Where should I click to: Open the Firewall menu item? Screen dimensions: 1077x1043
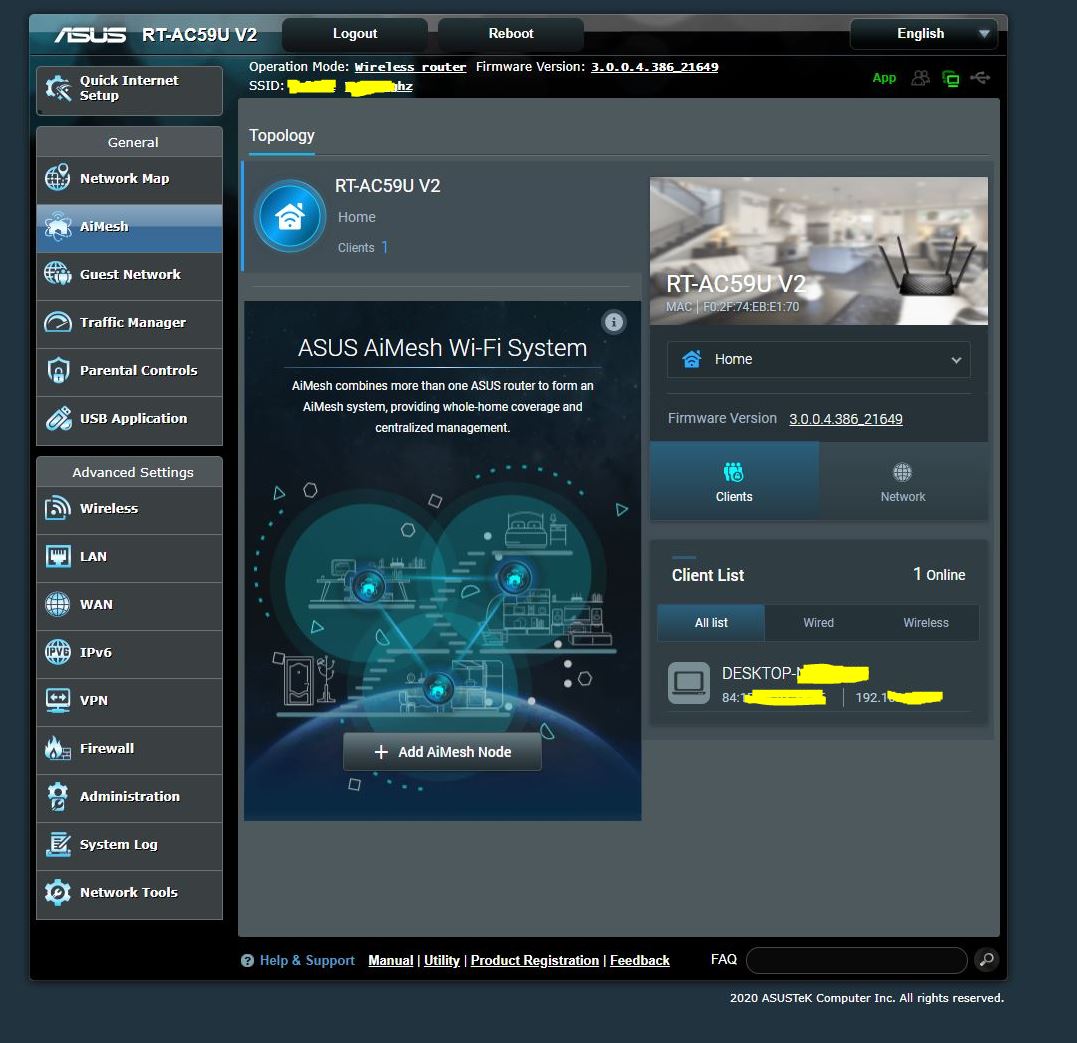tap(129, 749)
